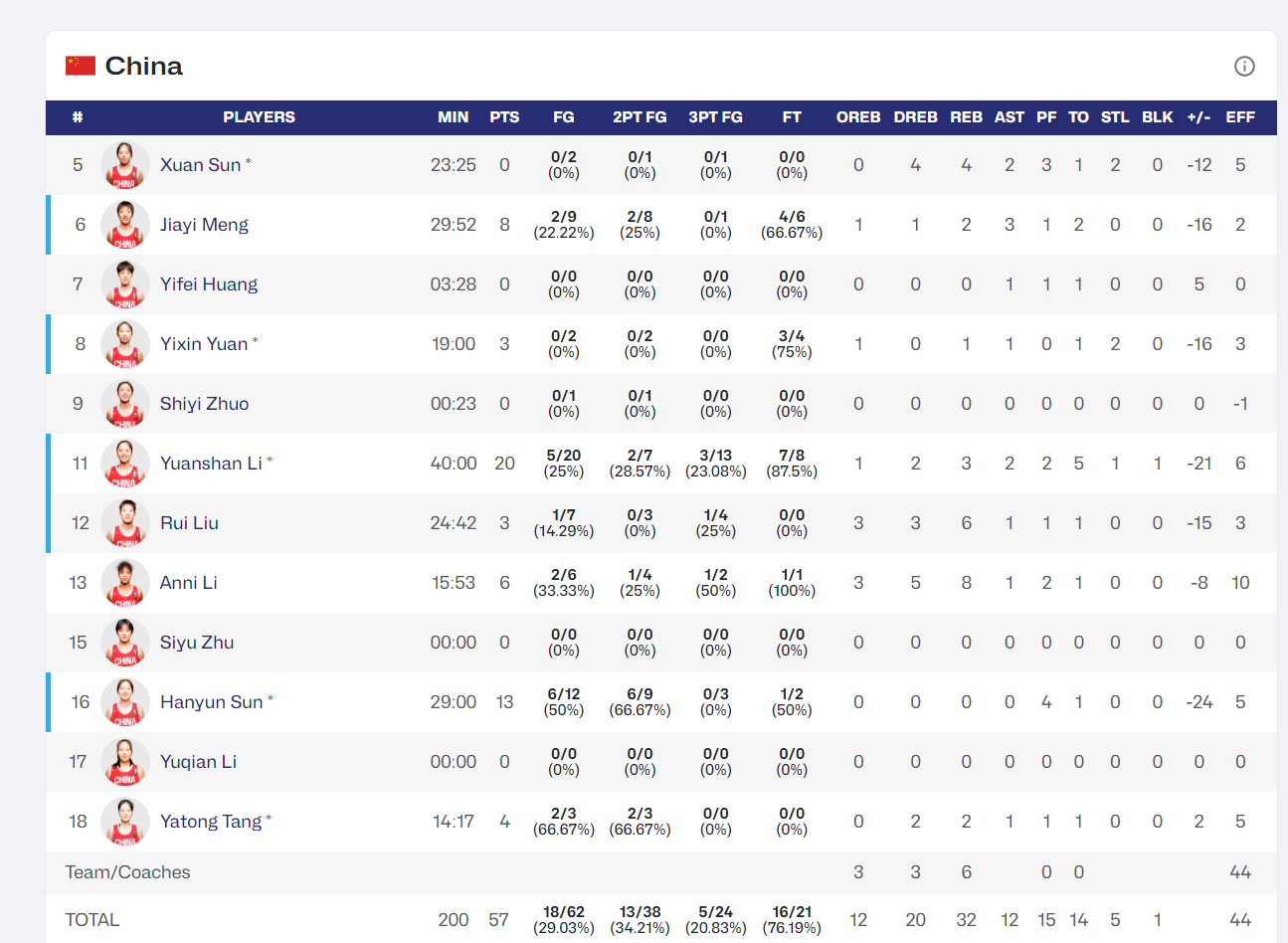Viewport: 1288px width, 943px height.
Task: Open Yuqian Li's profile link
Action: coord(198,762)
